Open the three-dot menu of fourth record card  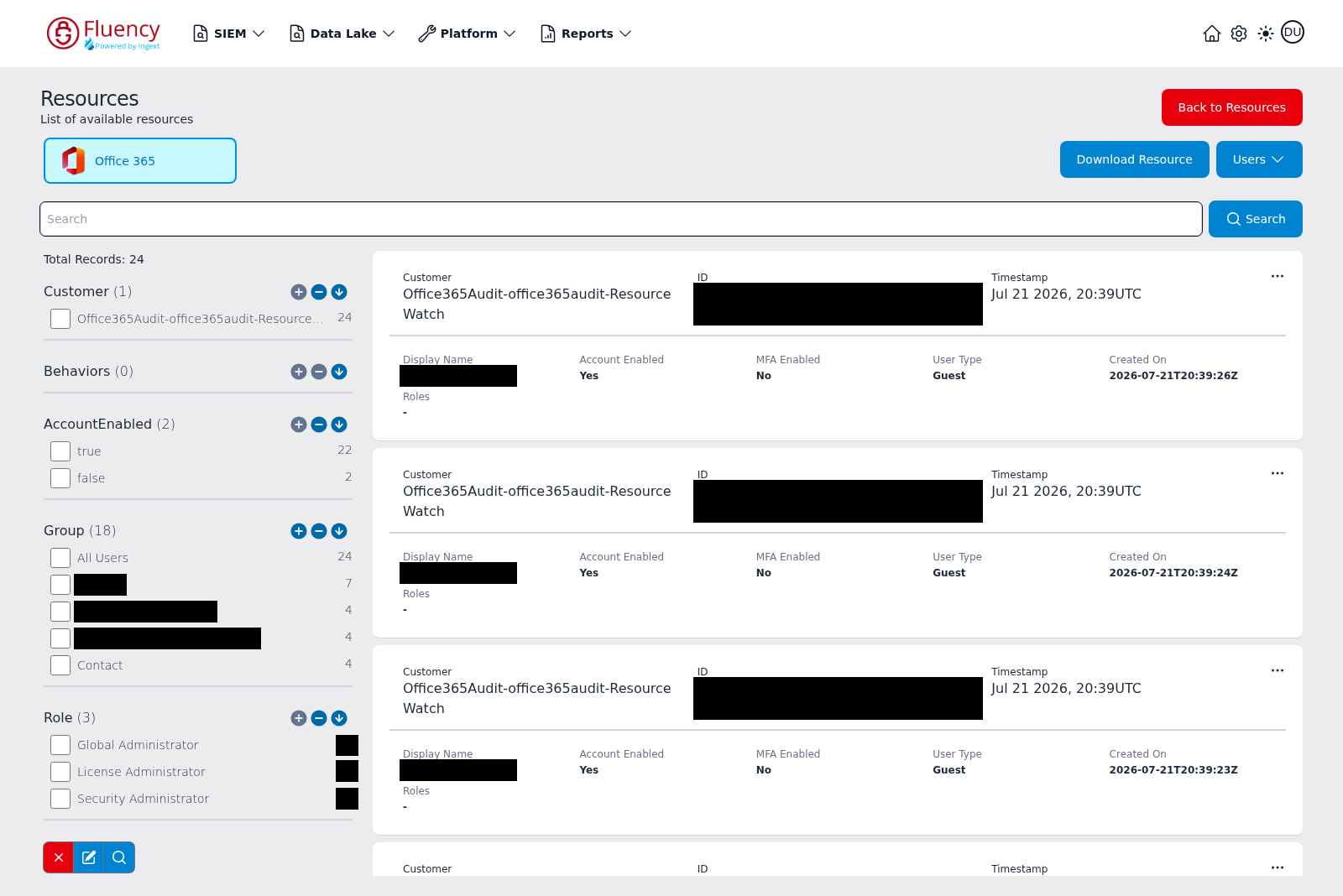point(1278,867)
